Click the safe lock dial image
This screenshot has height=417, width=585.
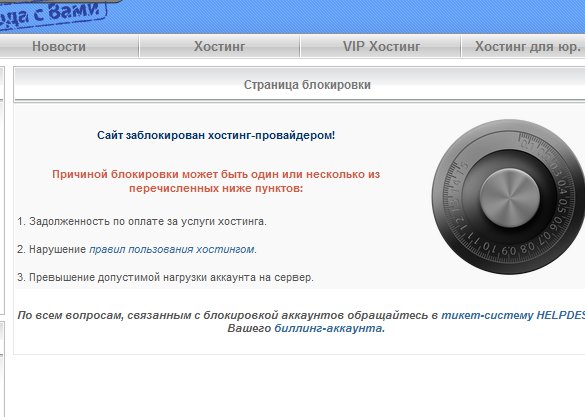(x=509, y=197)
